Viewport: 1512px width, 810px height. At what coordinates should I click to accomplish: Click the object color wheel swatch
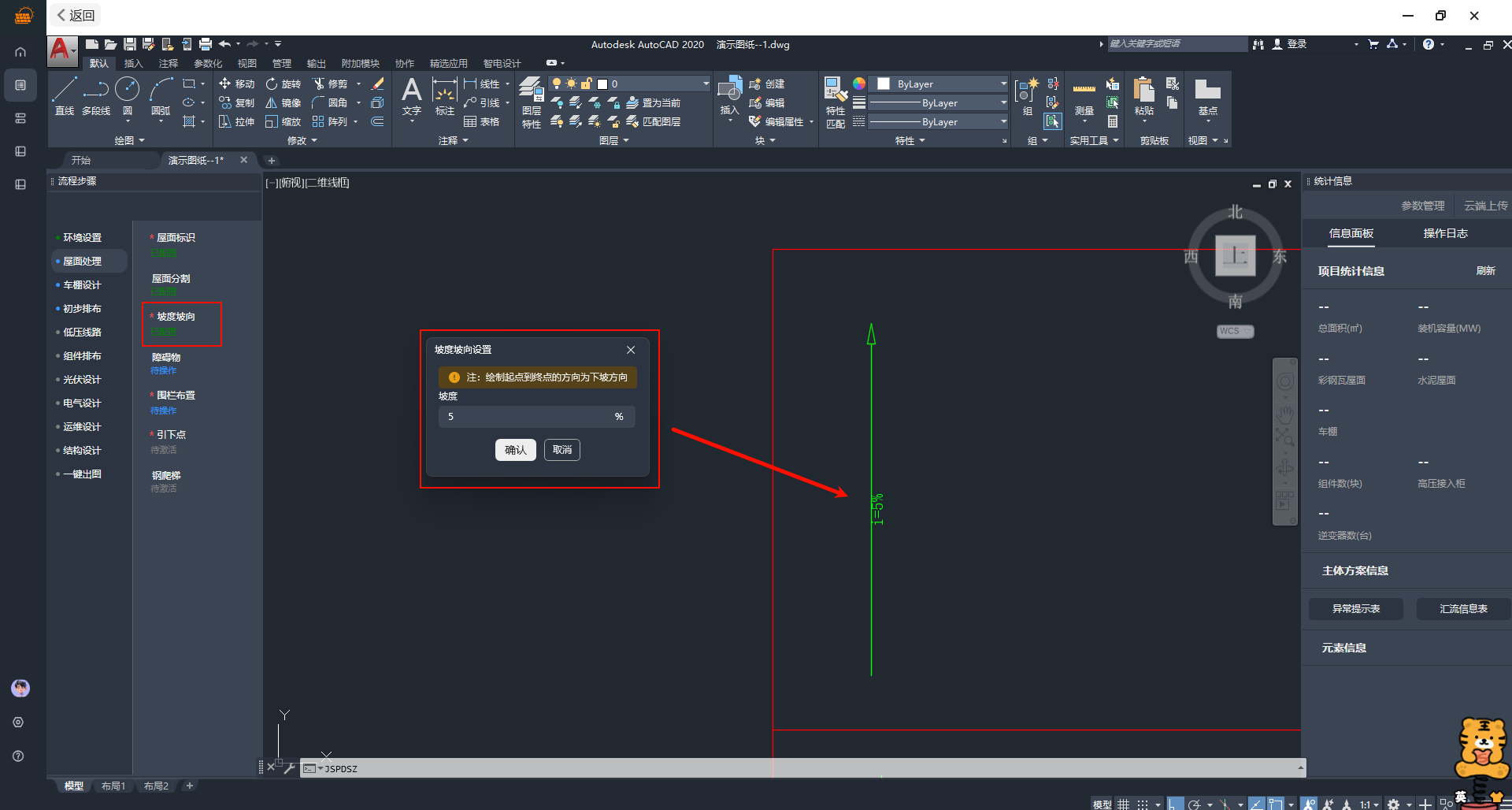tap(859, 84)
